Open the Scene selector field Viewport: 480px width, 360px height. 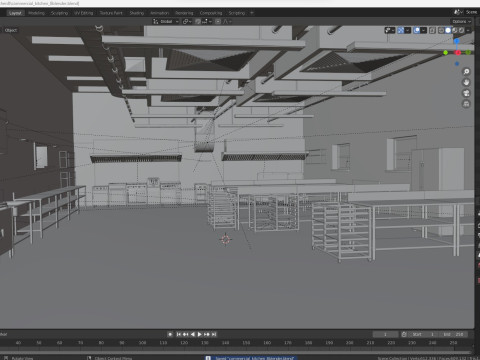pos(471,12)
